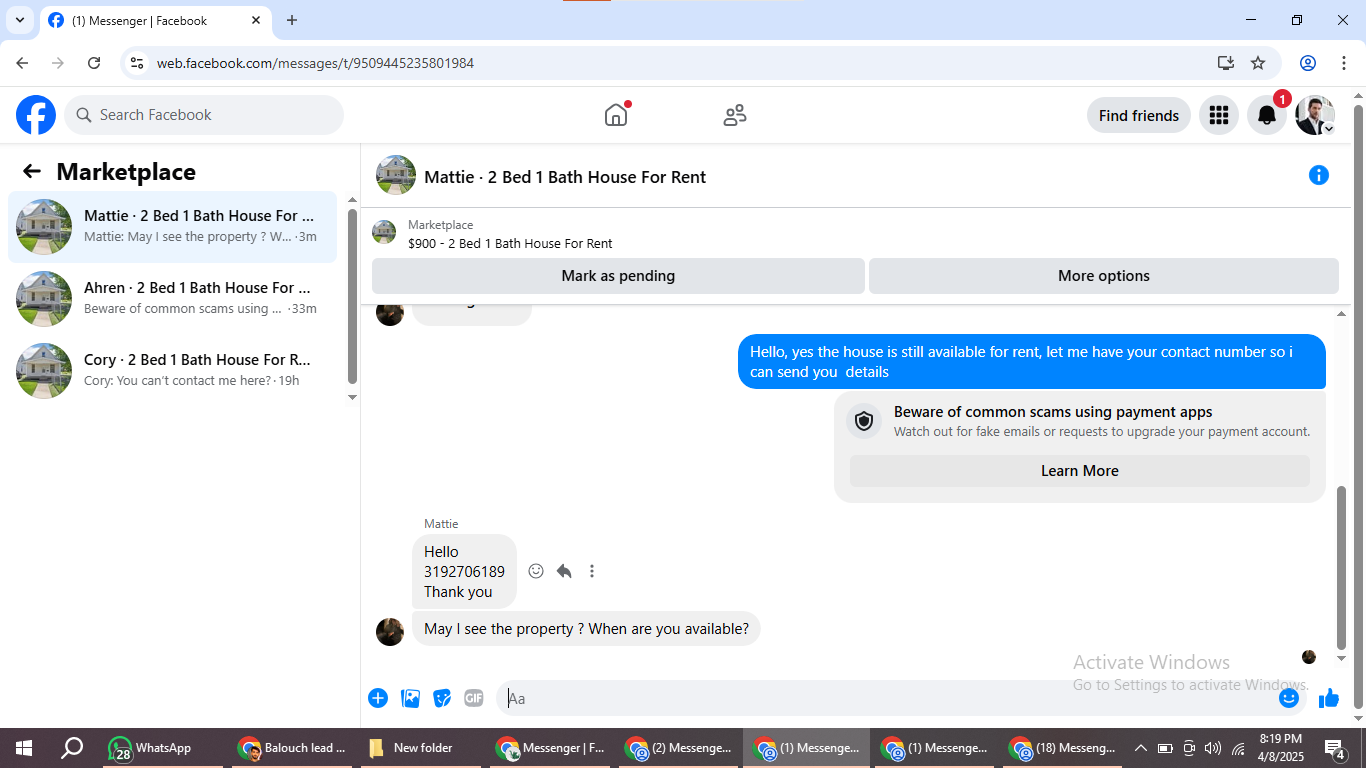The width and height of the screenshot is (1366, 768).
Task: Click the browser address bar URL
Action: (x=315, y=63)
